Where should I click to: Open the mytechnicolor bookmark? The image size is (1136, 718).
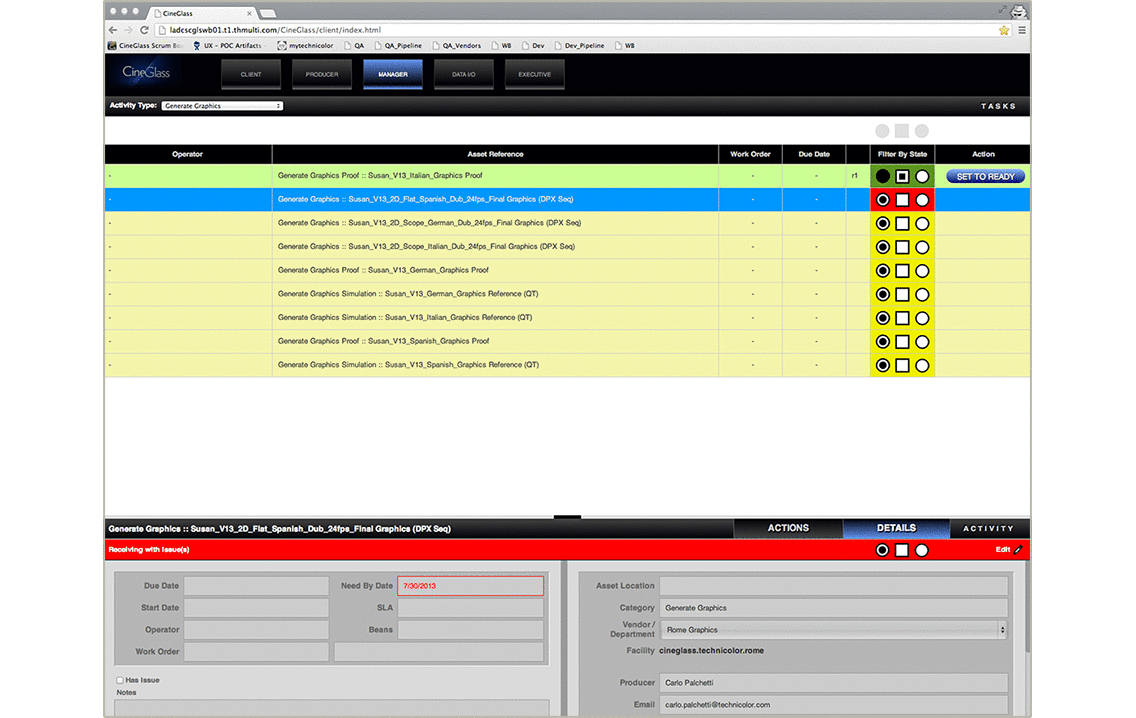309,45
